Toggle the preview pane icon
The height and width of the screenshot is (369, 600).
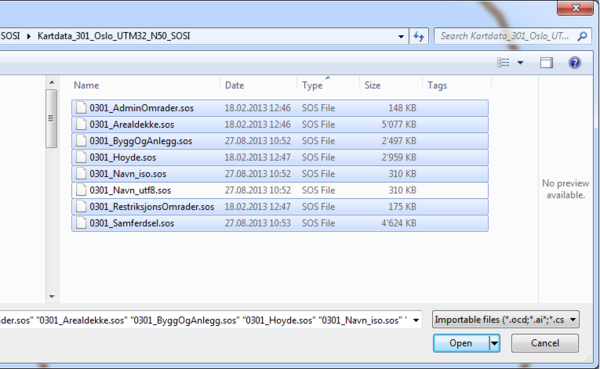tap(546, 62)
